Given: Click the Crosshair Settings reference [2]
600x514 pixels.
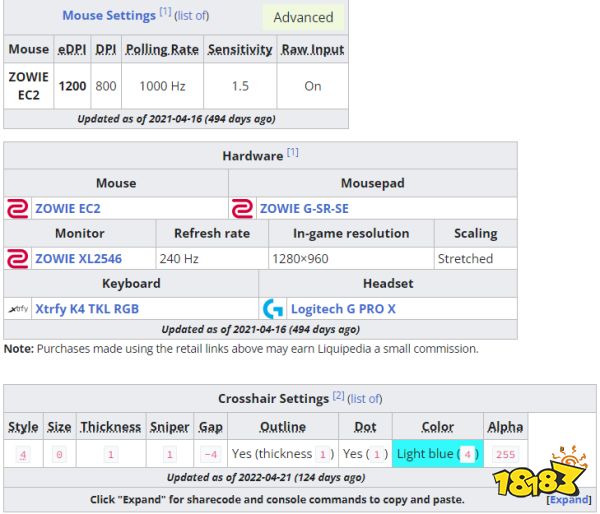Looking at the screenshot, I should pos(338,395).
